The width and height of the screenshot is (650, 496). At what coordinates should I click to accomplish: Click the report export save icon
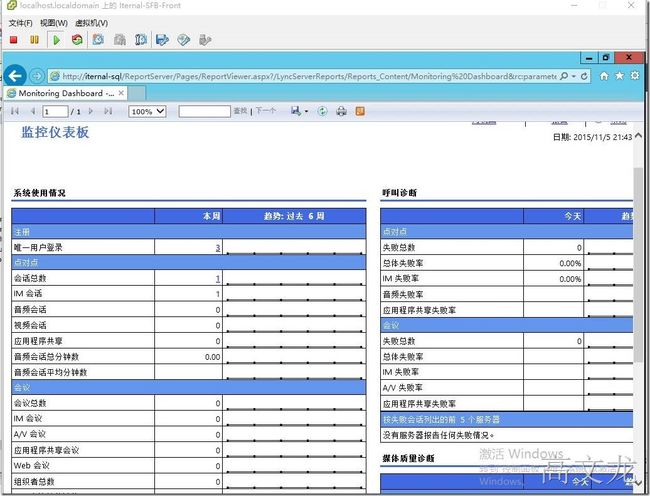[x=296, y=111]
